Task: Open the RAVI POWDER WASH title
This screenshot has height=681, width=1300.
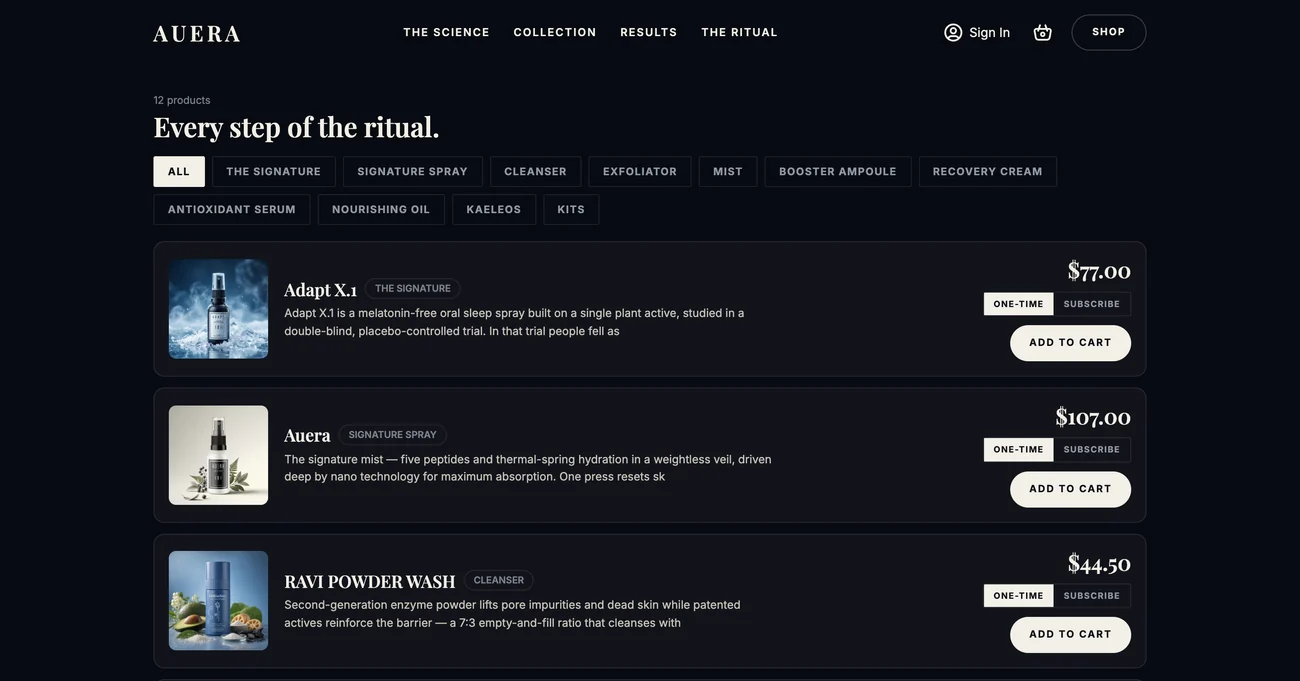Action: pyautogui.click(x=370, y=582)
